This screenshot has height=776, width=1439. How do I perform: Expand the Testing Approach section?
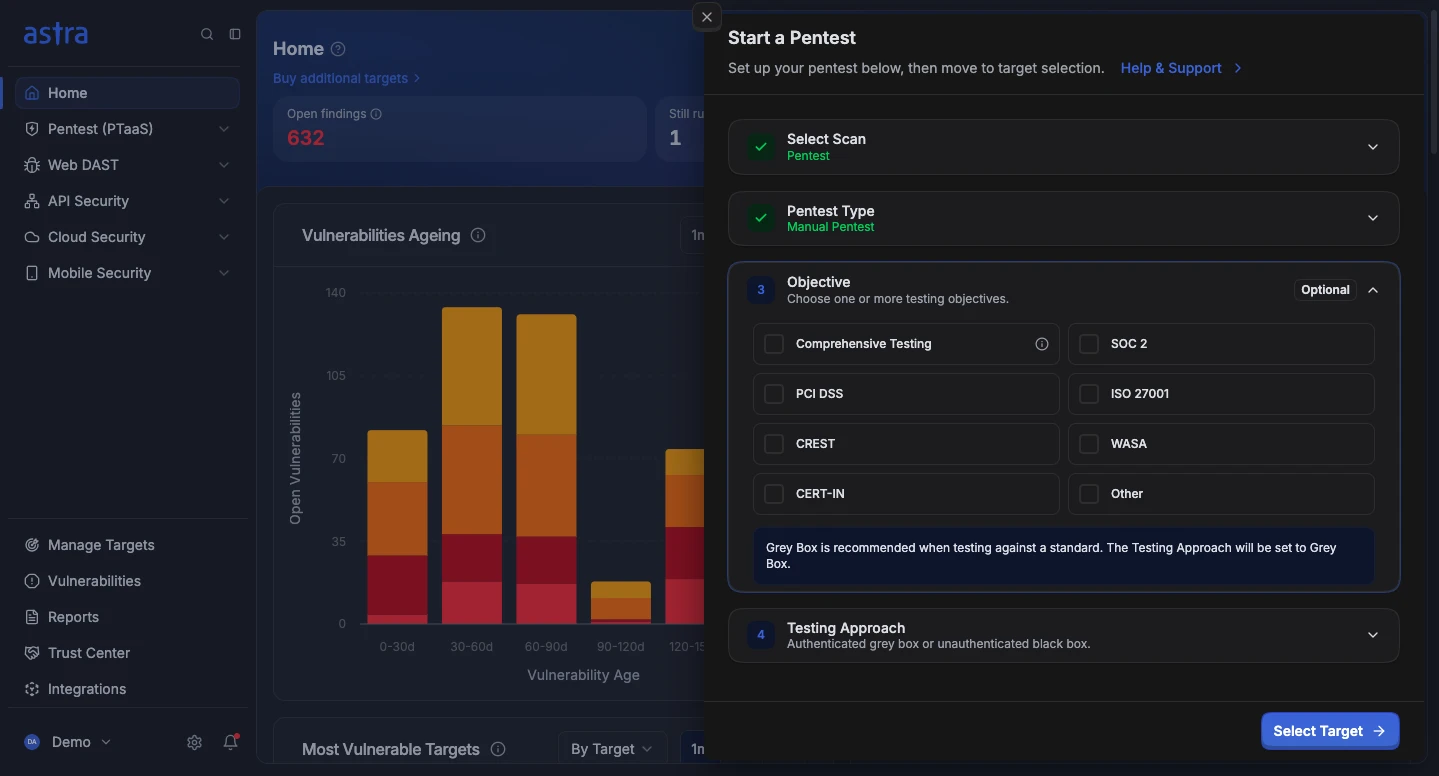coord(1373,635)
